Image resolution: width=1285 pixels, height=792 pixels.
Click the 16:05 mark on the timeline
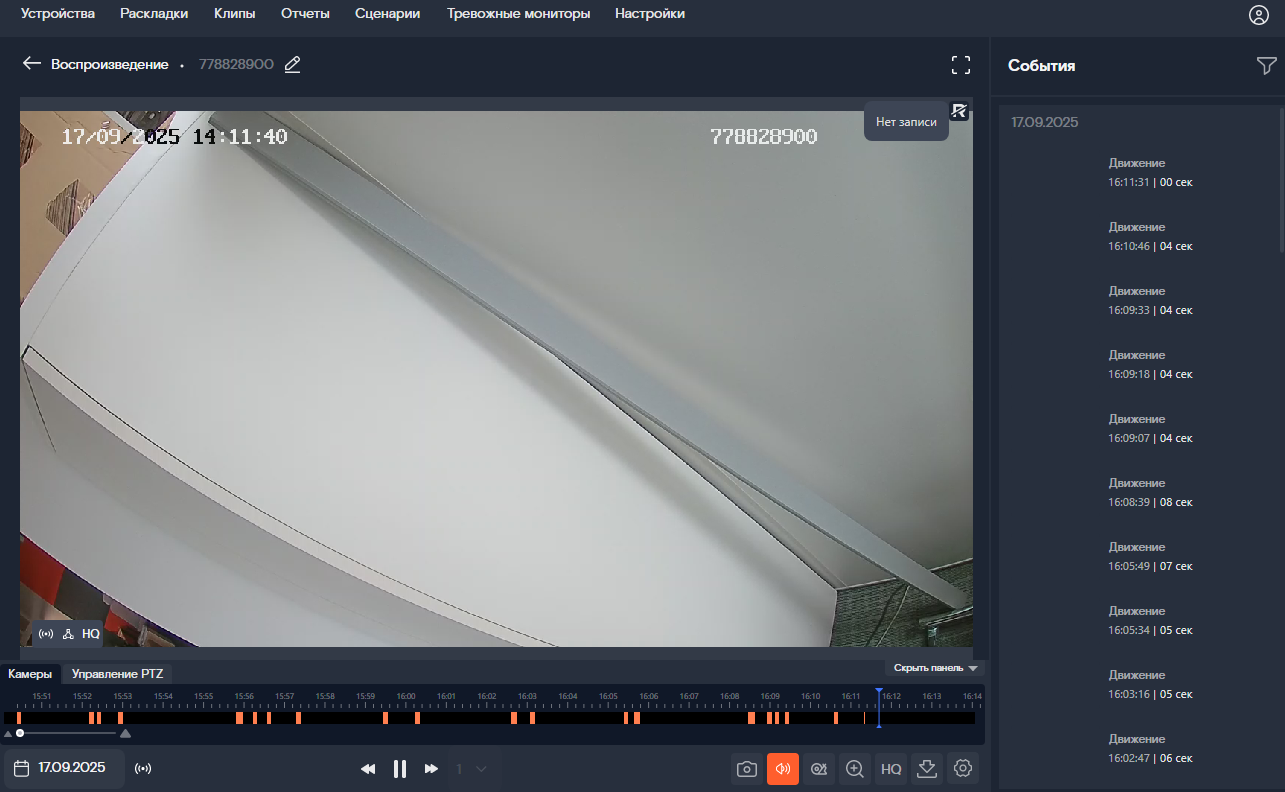pos(608,696)
